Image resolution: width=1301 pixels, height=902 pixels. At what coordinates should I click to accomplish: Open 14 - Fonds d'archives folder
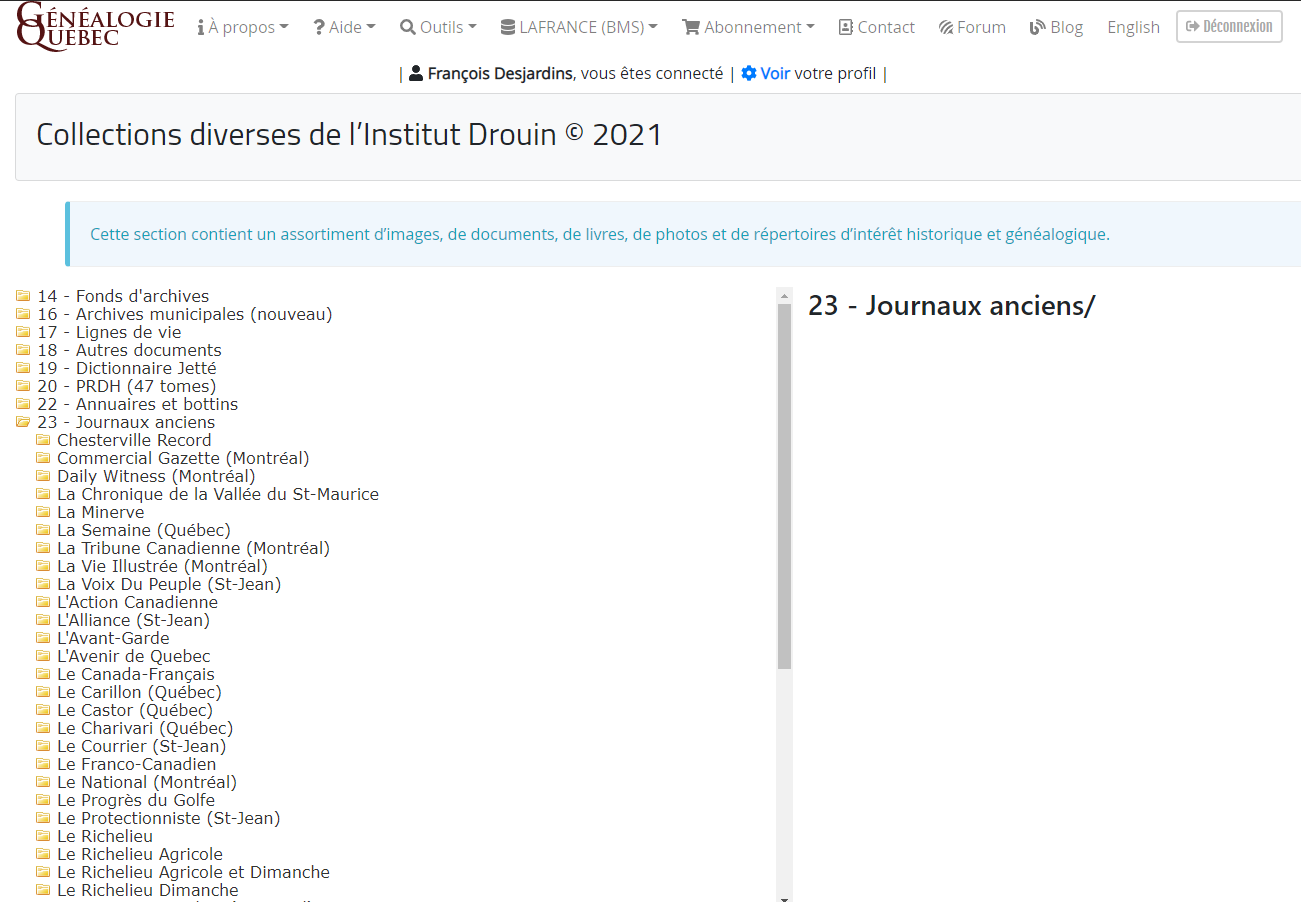[123, 296]
